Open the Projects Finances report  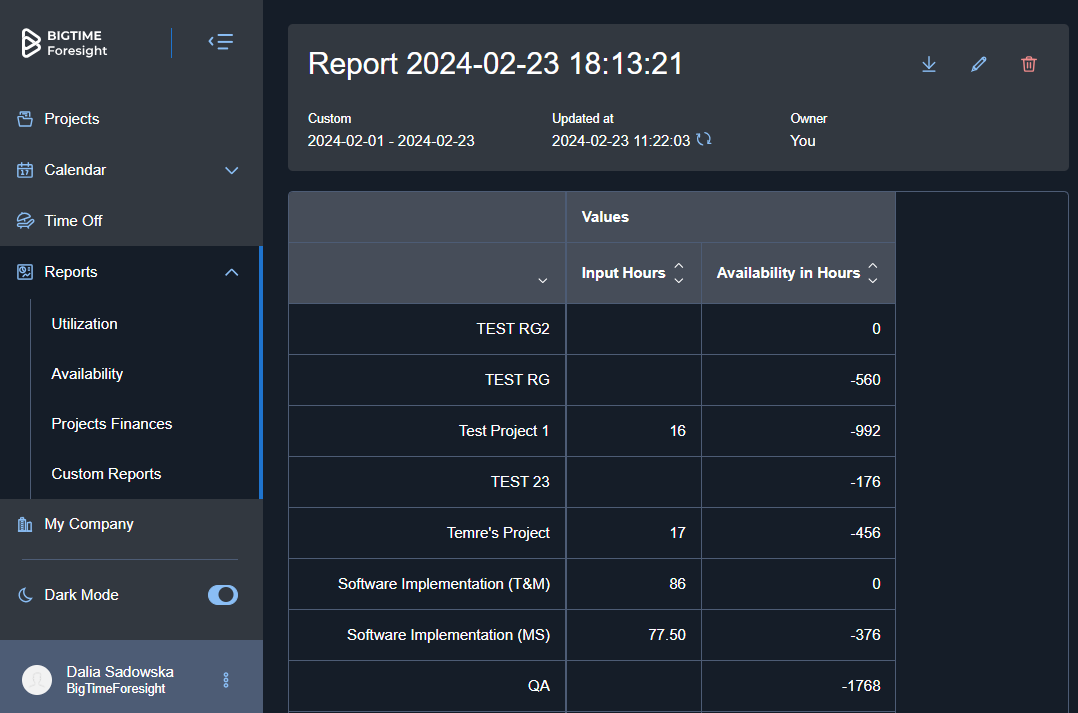point(112,424)
